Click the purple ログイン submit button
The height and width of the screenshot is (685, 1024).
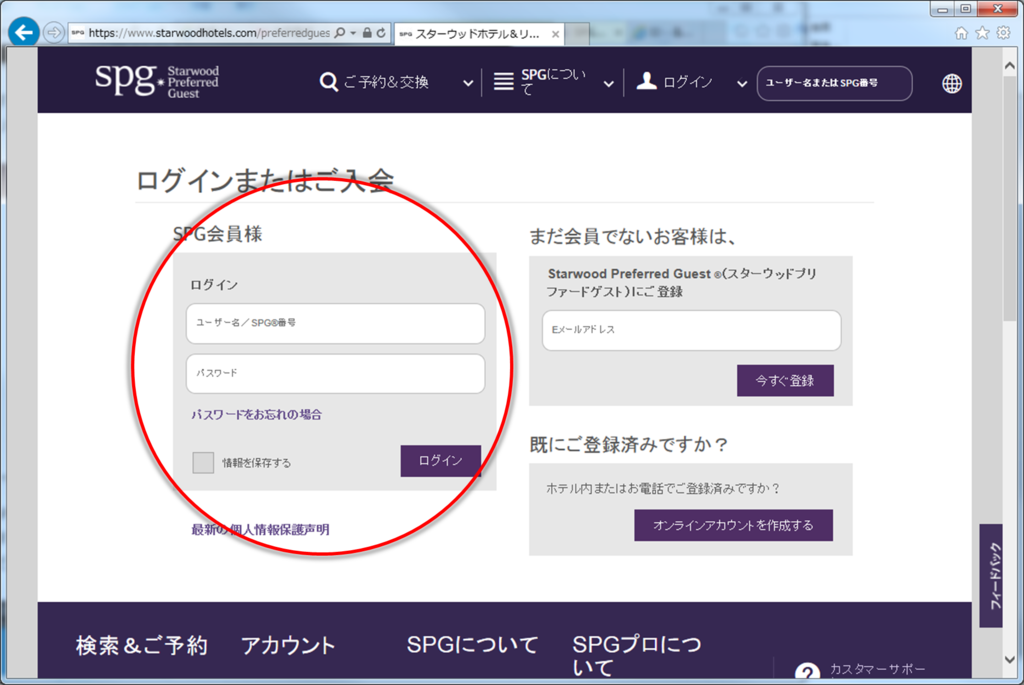click(x=441, y=461)
